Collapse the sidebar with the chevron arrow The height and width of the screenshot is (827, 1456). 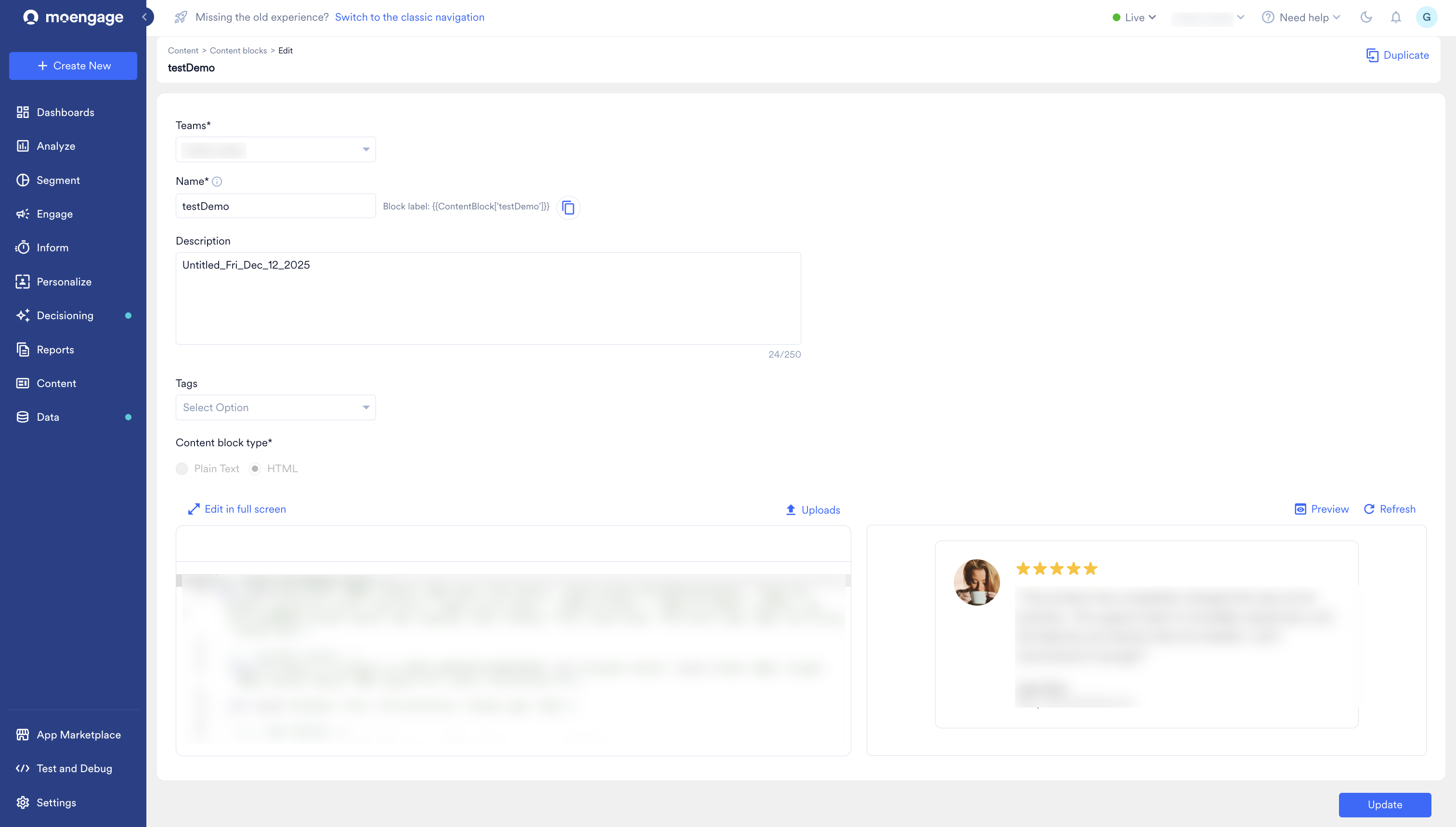[x=145, y=17]
